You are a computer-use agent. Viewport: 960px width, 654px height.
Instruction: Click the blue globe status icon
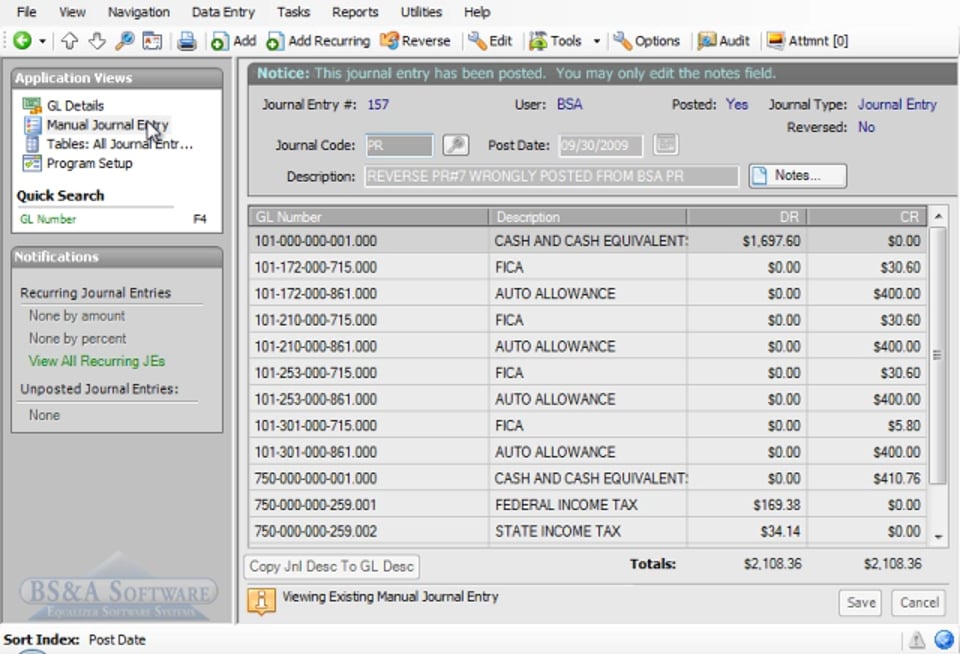944,639
